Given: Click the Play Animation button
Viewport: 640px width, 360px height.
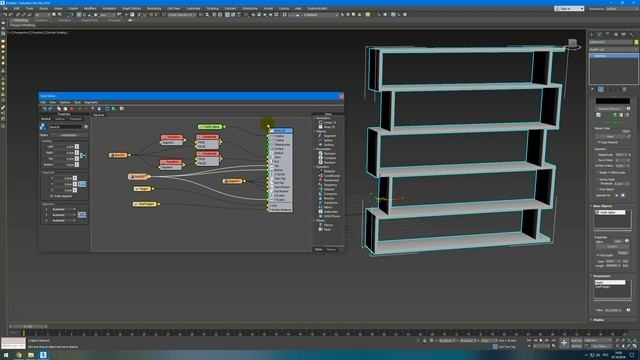Looking at the screenshot, I should (x=541, y=340).
